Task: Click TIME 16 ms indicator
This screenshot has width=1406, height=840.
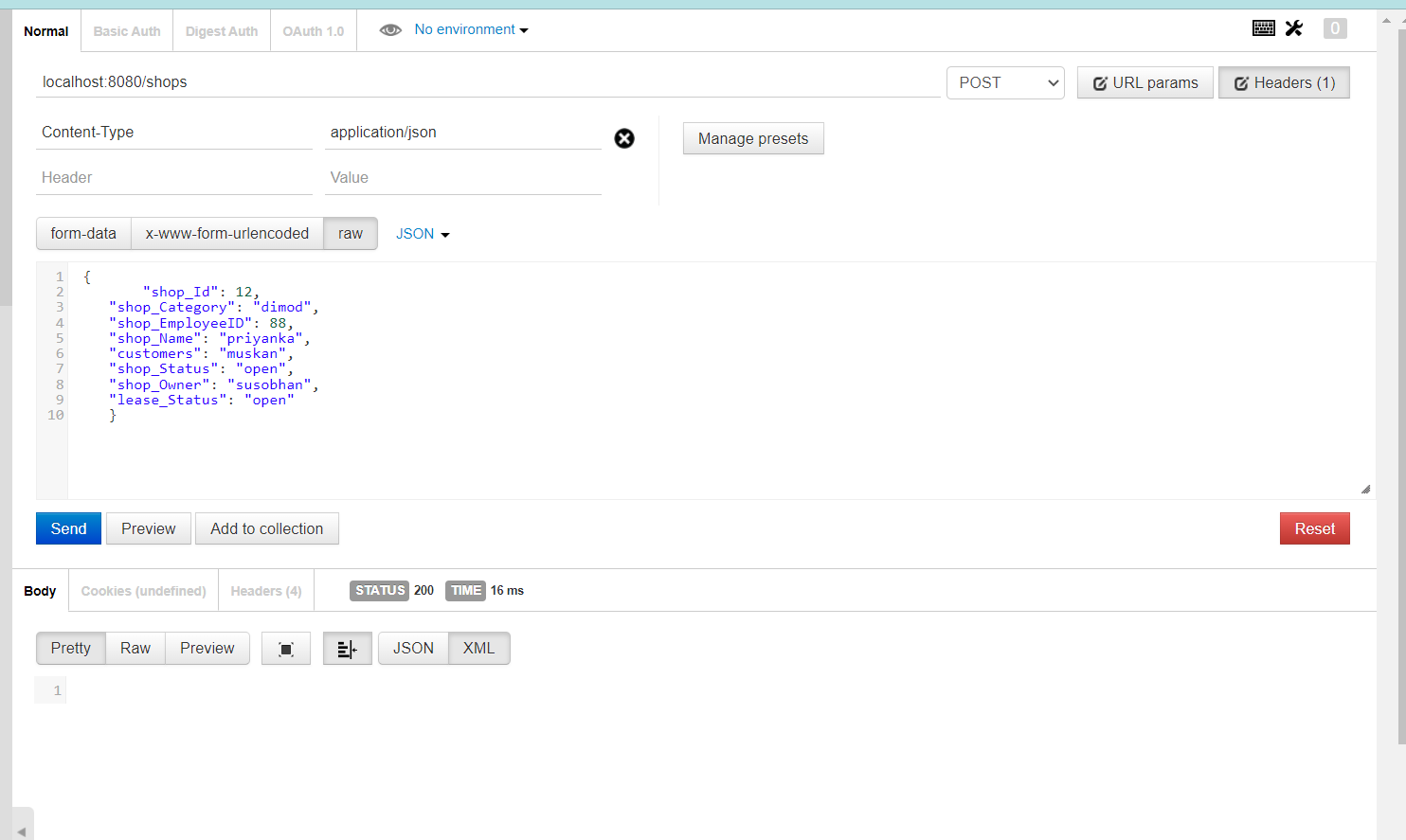Action: click(x=485, y=590)
